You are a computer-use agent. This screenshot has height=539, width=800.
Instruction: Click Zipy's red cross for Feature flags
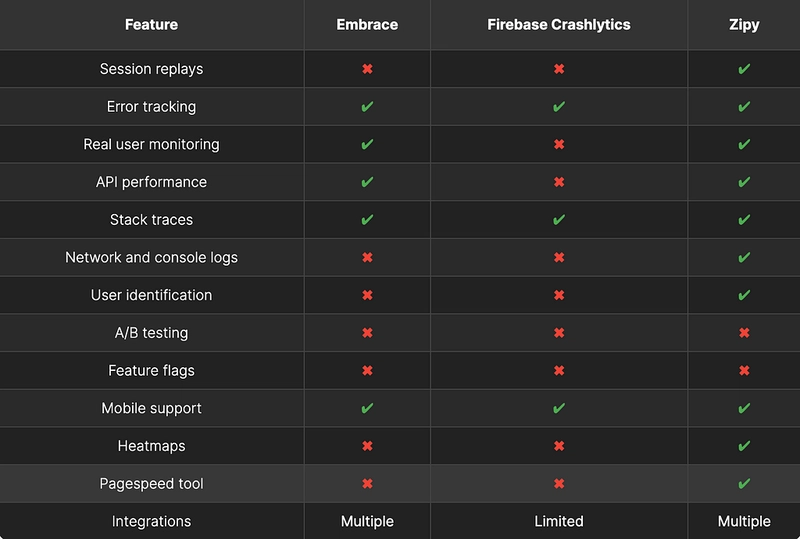point(744,371)
